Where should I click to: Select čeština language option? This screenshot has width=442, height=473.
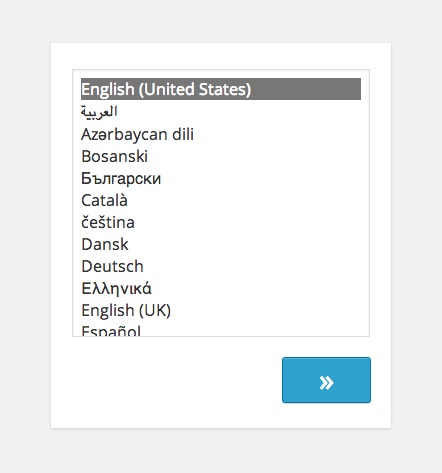pos(221,222)
